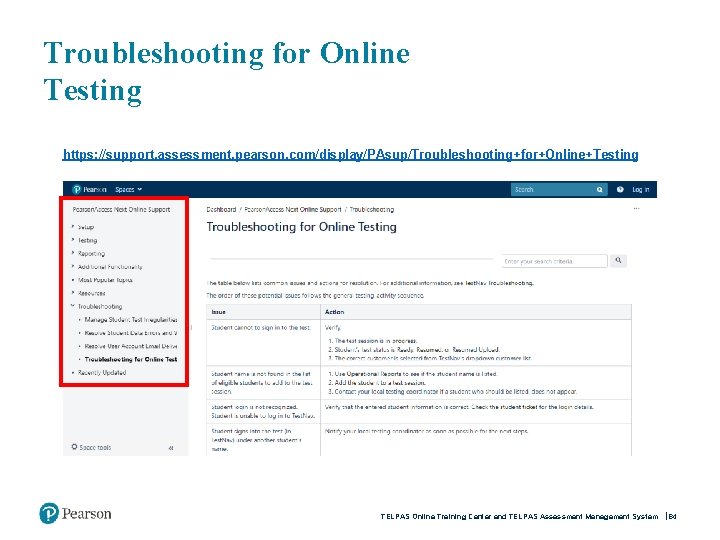Open the page ellipsis more-actions menu

(x=636, y=209)
